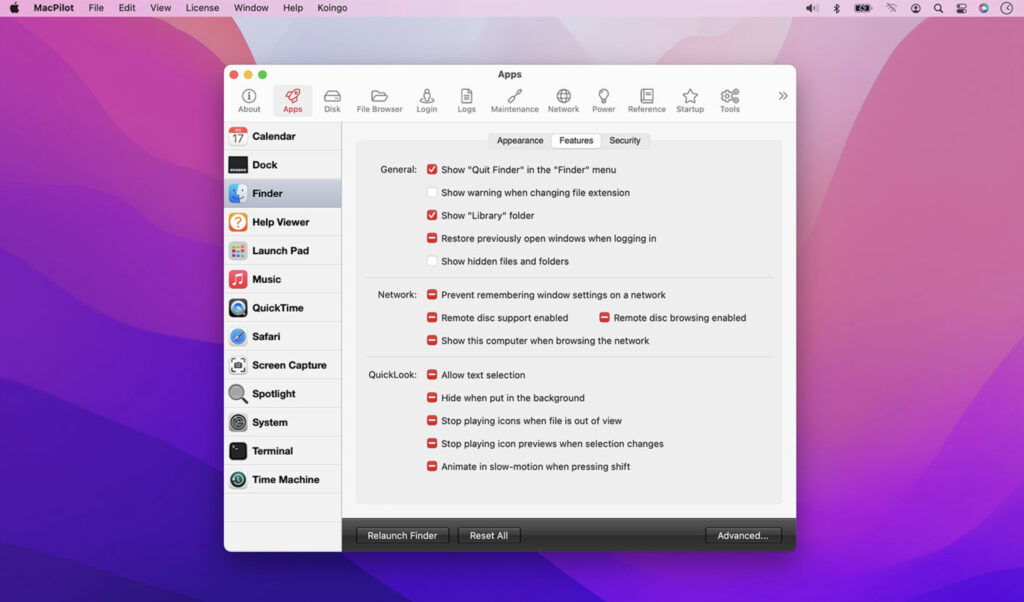Toggle Remote disc support enabled
Viewport: 1024px width, 602px height.
[x=432, y=318]
